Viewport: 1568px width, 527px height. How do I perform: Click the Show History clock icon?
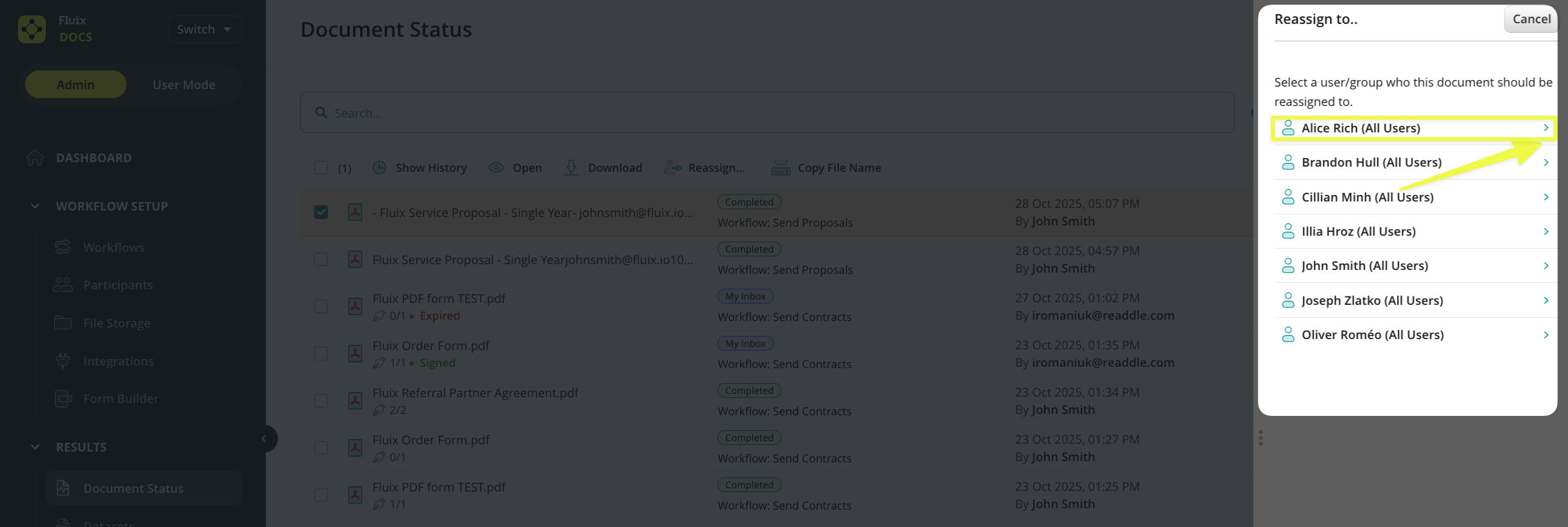coord(379,168)
